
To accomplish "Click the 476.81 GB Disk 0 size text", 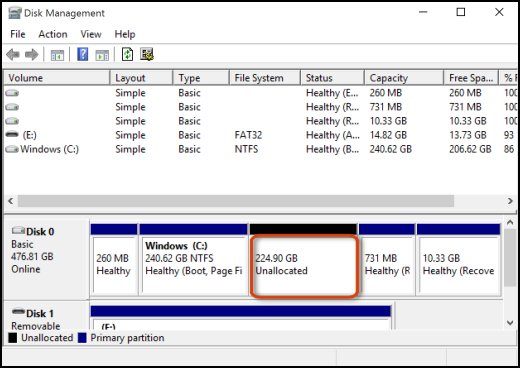I will pos(32,257).
